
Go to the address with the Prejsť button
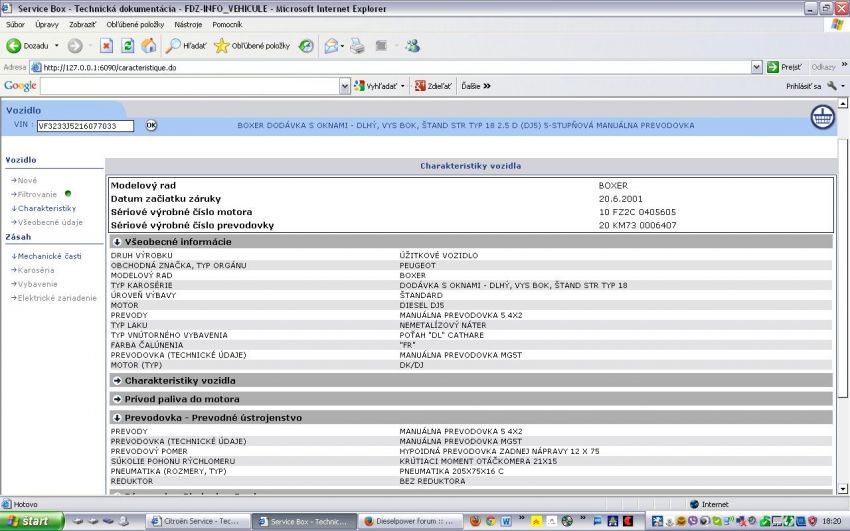click(784, 68)
